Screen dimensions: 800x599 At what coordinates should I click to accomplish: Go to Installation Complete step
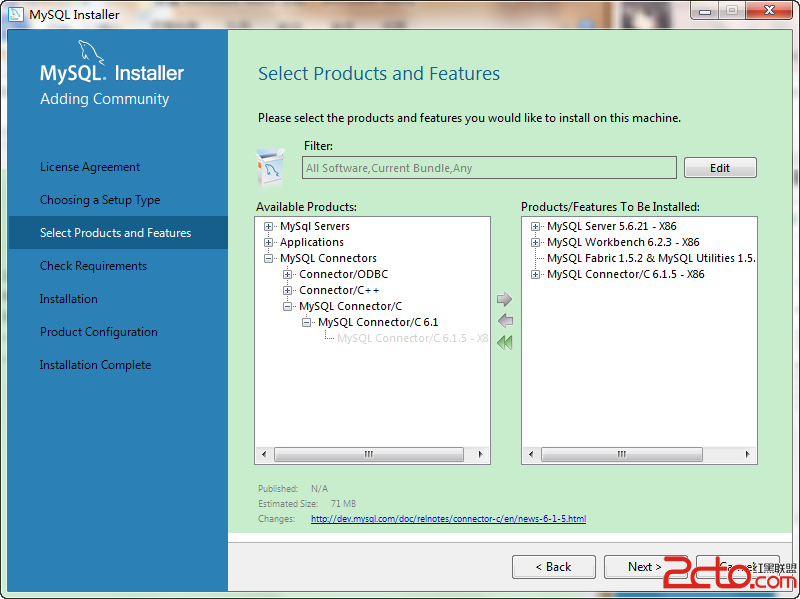click(x=95, y=365)
